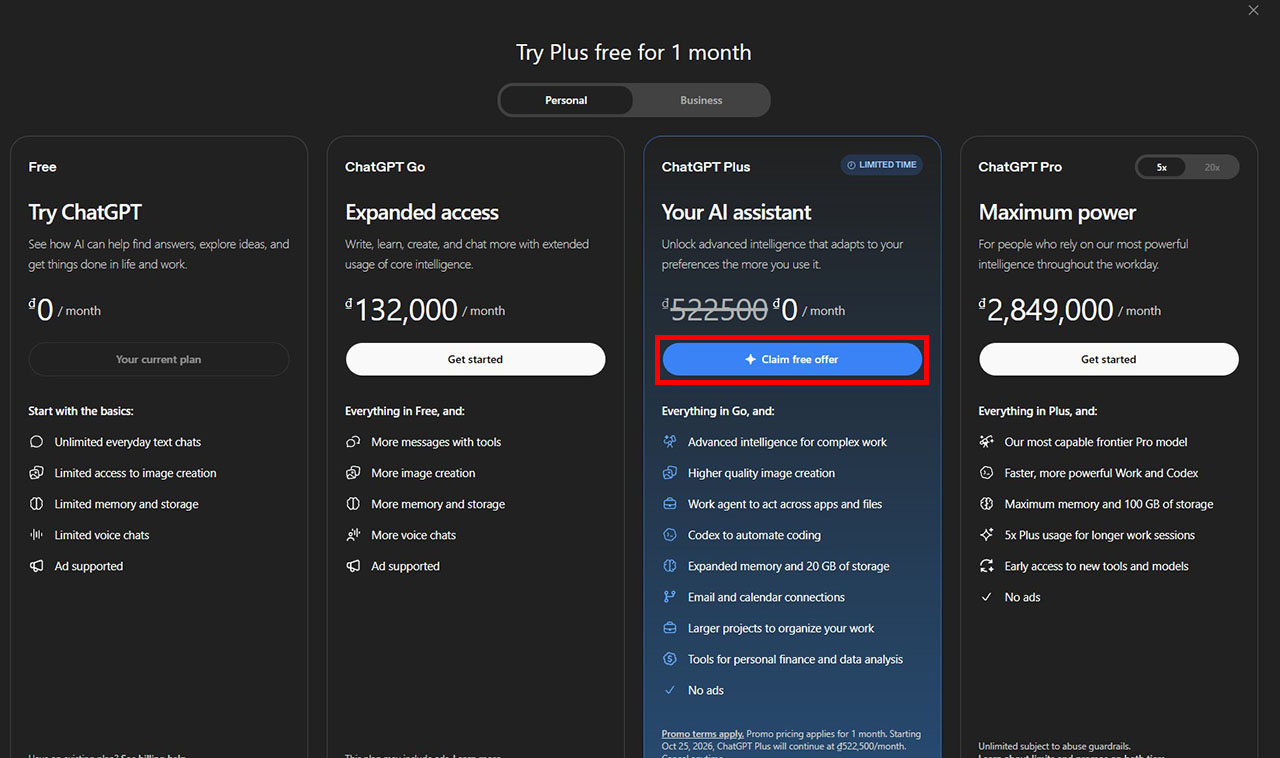
Task: Get started with the ChatGPT Pro plan
Action: point(1109,359)
